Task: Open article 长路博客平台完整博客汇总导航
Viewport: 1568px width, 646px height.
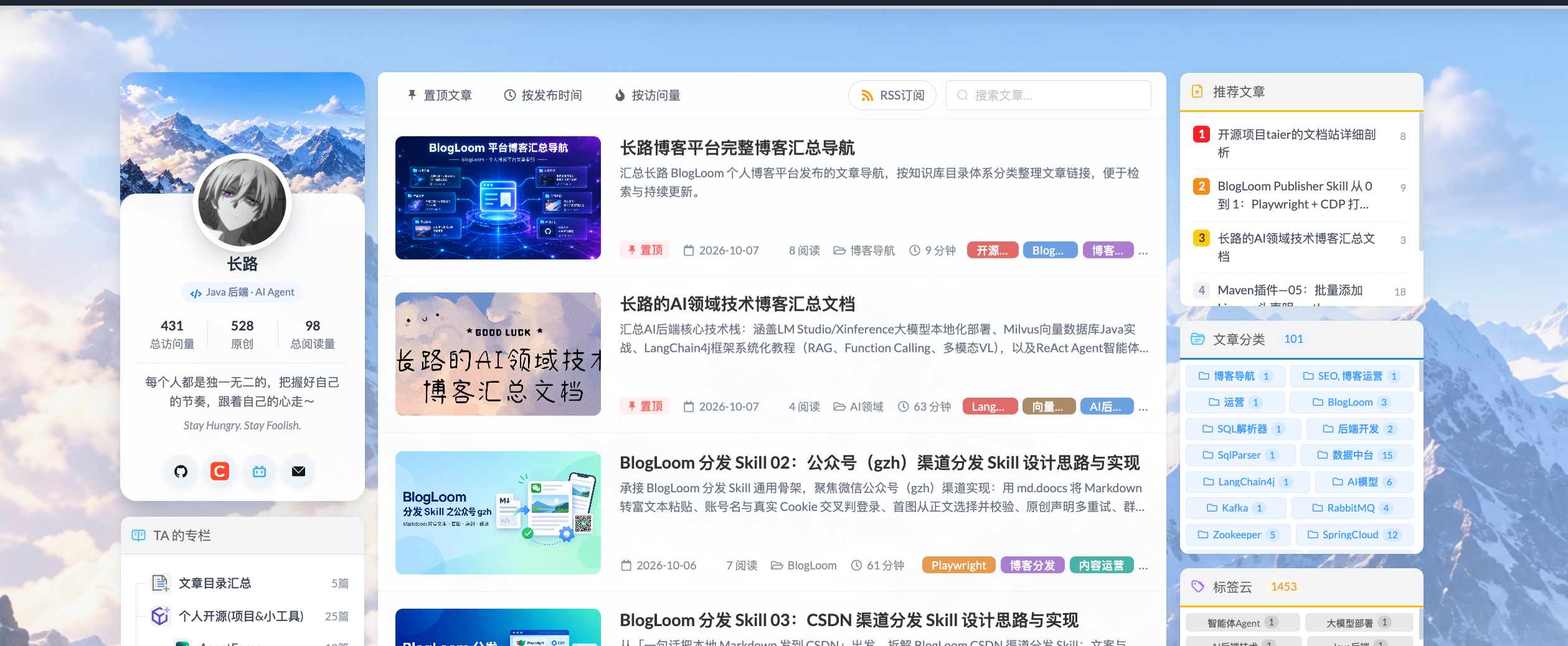Action: [737, 148]
